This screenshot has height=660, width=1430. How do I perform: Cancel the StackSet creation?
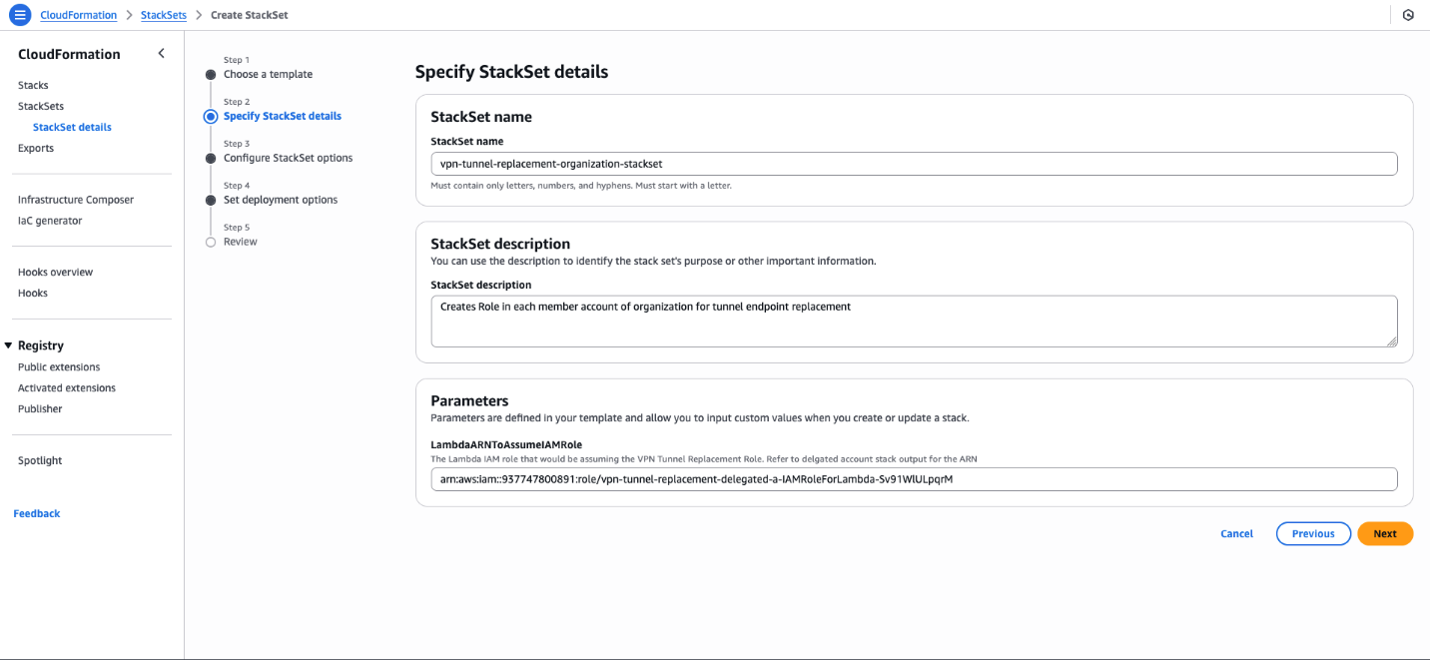[x=1236, y=533]
